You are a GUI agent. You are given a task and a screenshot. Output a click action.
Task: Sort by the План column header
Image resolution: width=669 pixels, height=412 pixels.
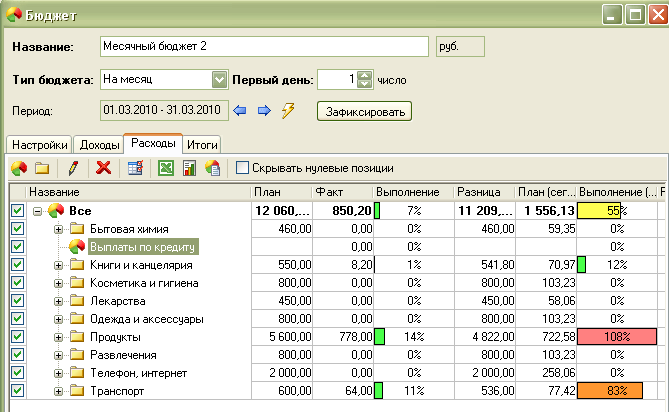click(x=281, y=192)
